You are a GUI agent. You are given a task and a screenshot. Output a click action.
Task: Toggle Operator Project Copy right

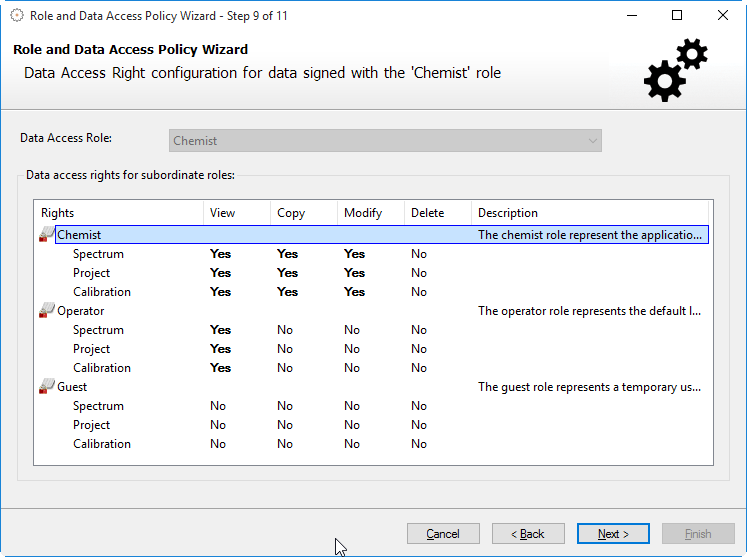point(285,349)
